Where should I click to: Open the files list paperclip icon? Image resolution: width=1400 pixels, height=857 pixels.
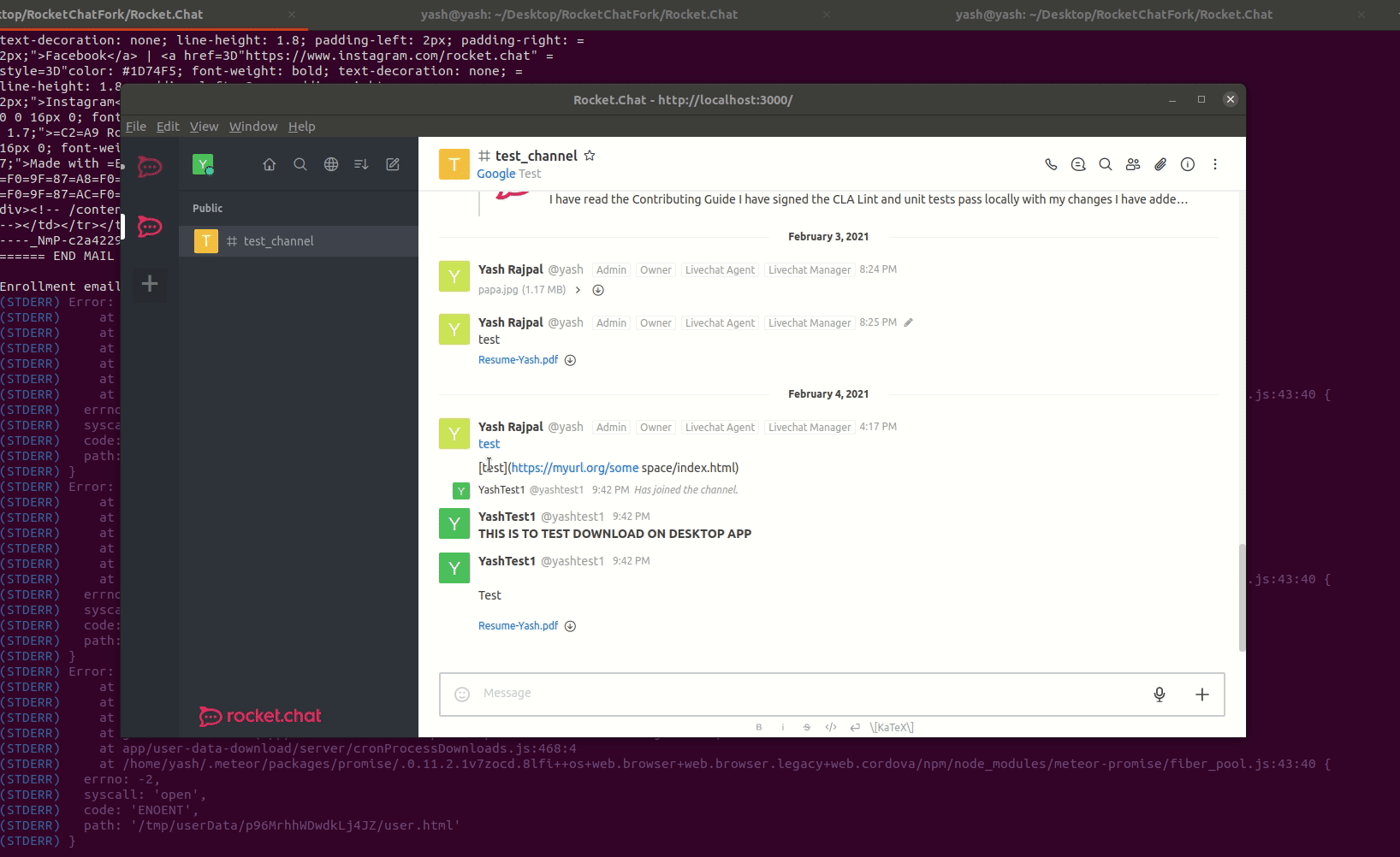(x=1160, y=164)
